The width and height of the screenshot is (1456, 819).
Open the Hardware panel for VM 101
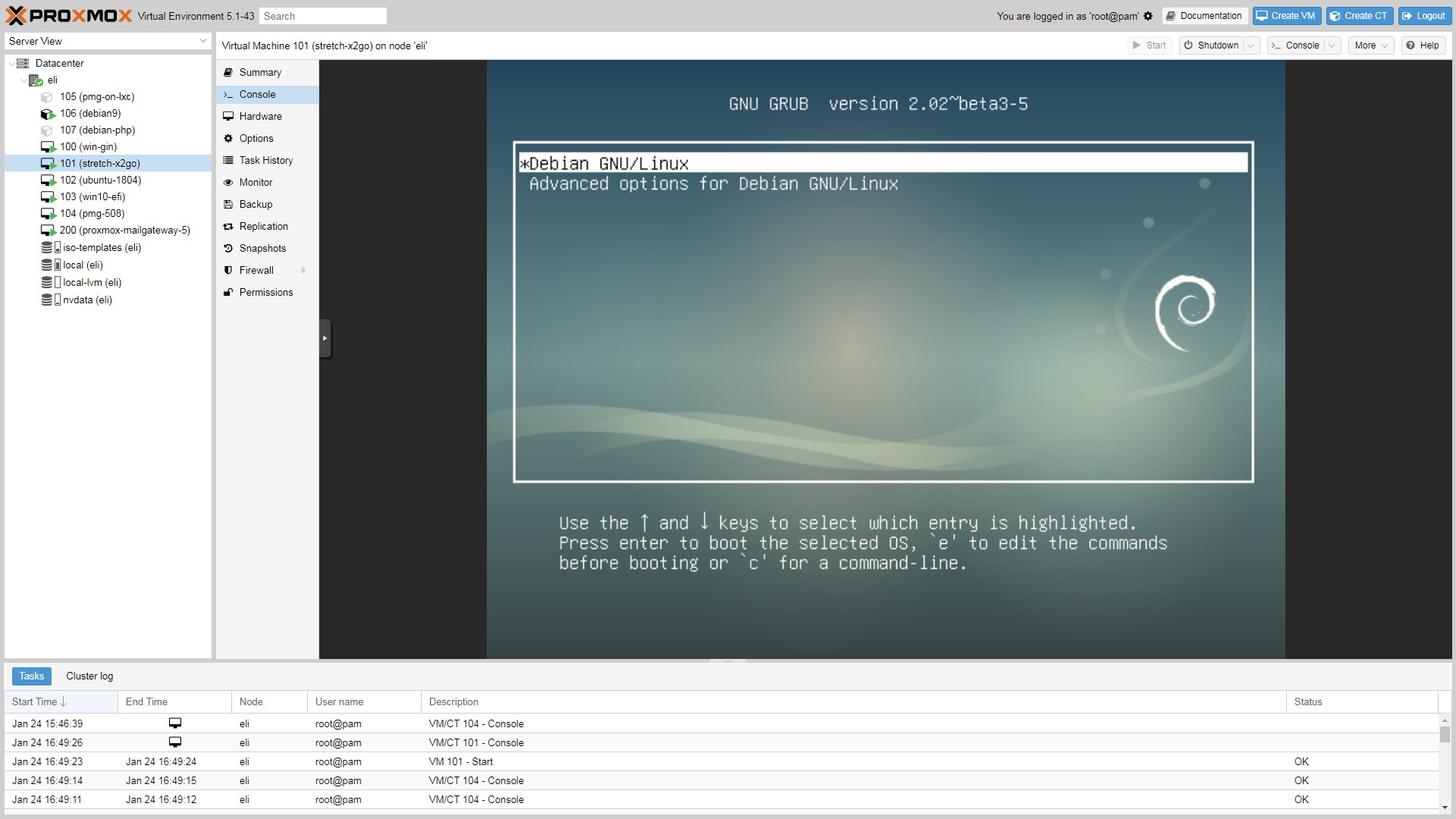click(260, 116)
